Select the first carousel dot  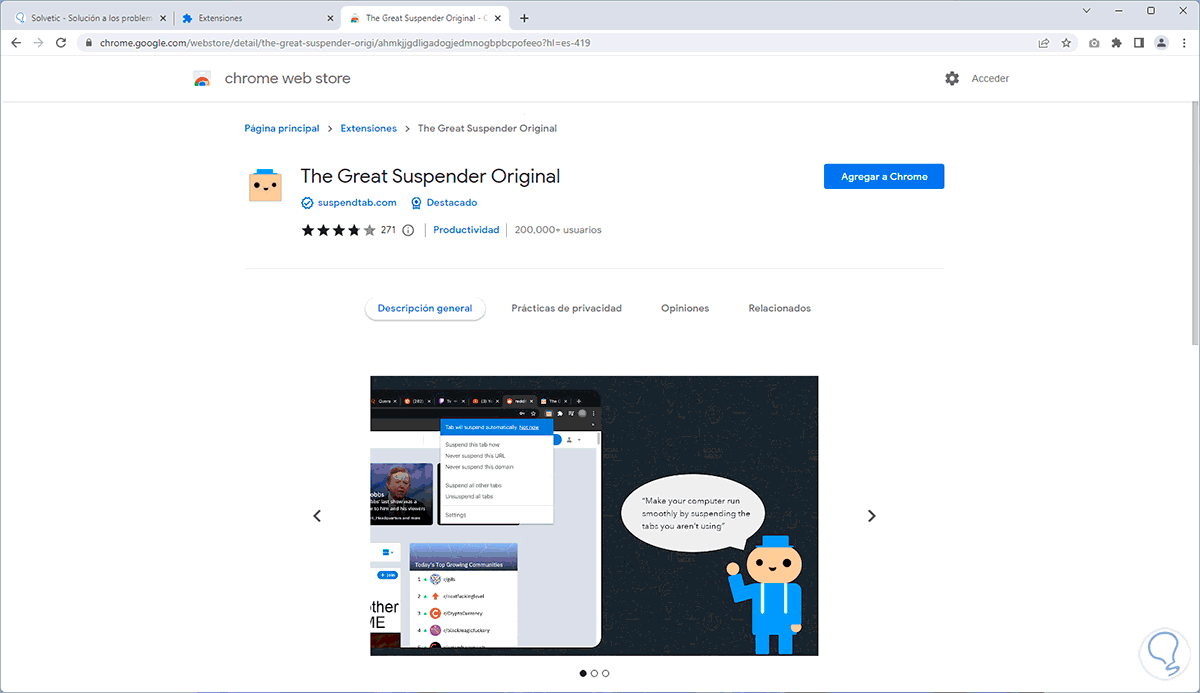[x=583, y=673]
